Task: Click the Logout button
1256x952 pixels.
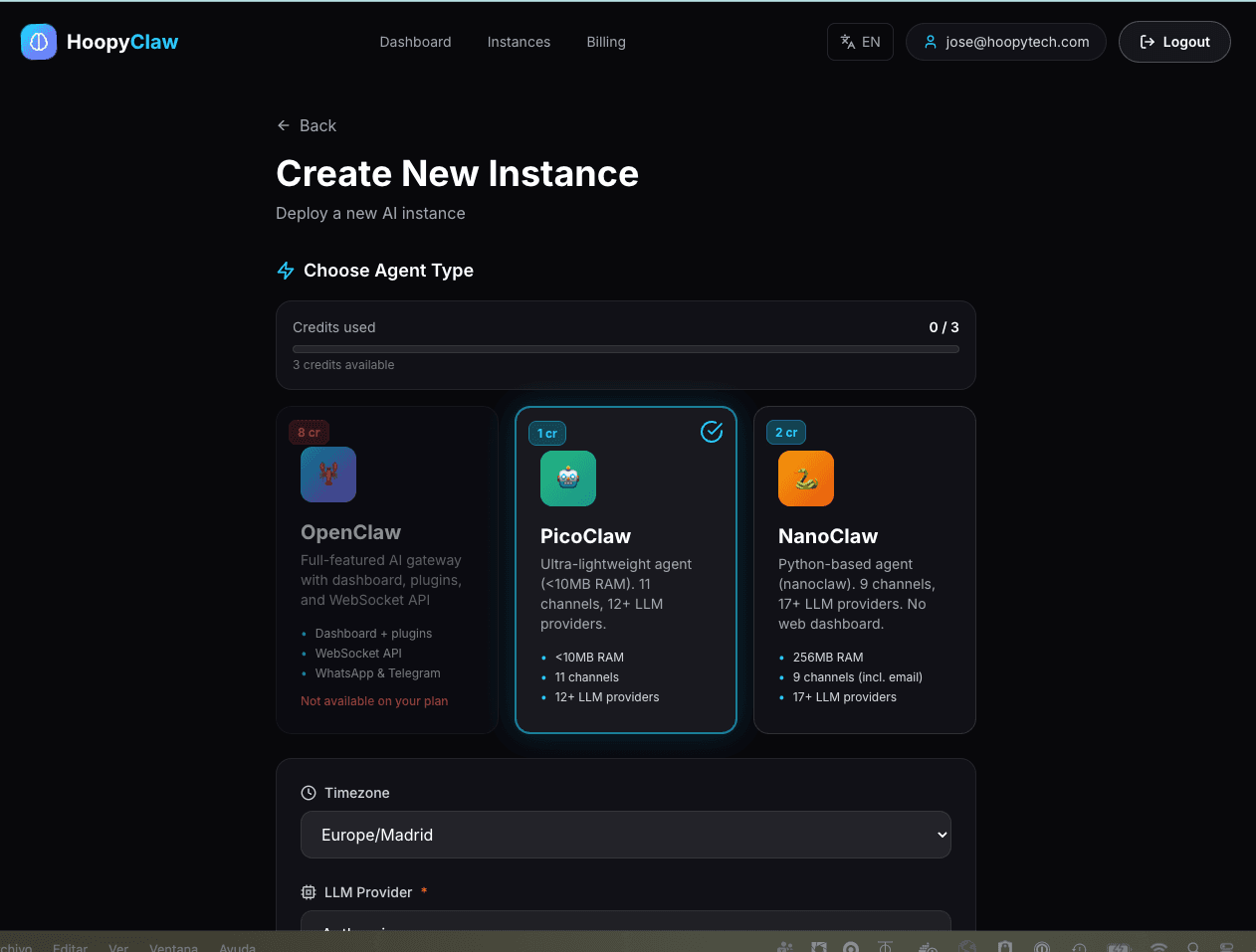Action: [1174, 42]
